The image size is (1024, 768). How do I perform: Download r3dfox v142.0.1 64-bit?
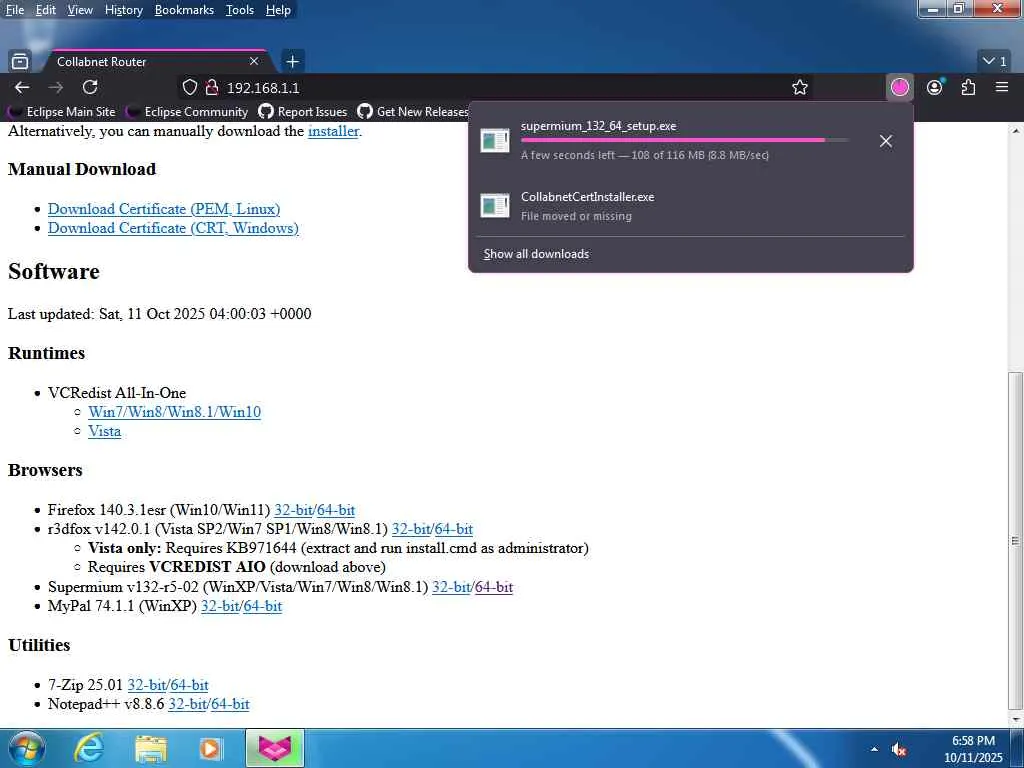coord(454,529)
